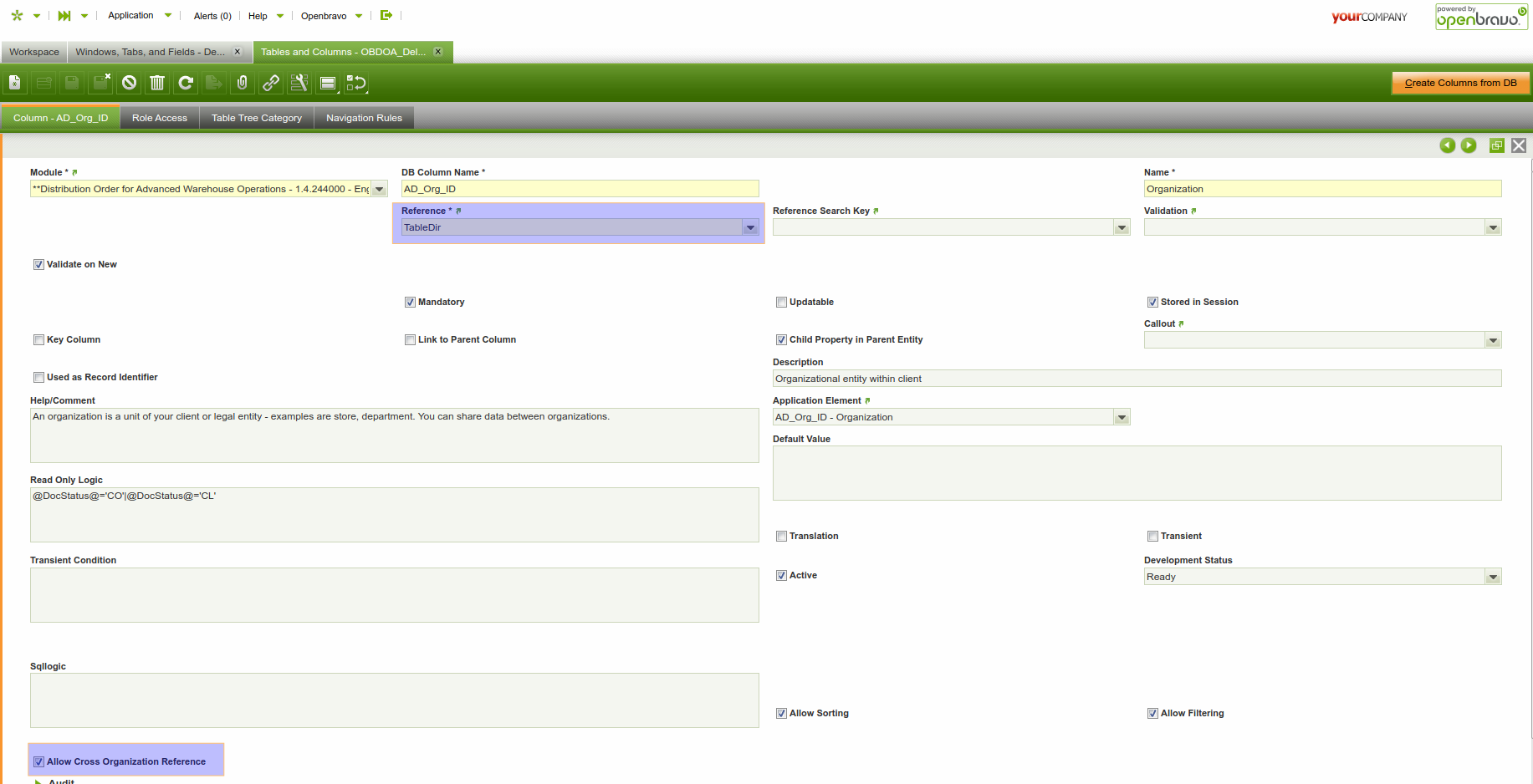The width and height of the screenshot is (1533, 784).
Task: Open the Application Element dropdown
Action: click(x=1122, y=417)
